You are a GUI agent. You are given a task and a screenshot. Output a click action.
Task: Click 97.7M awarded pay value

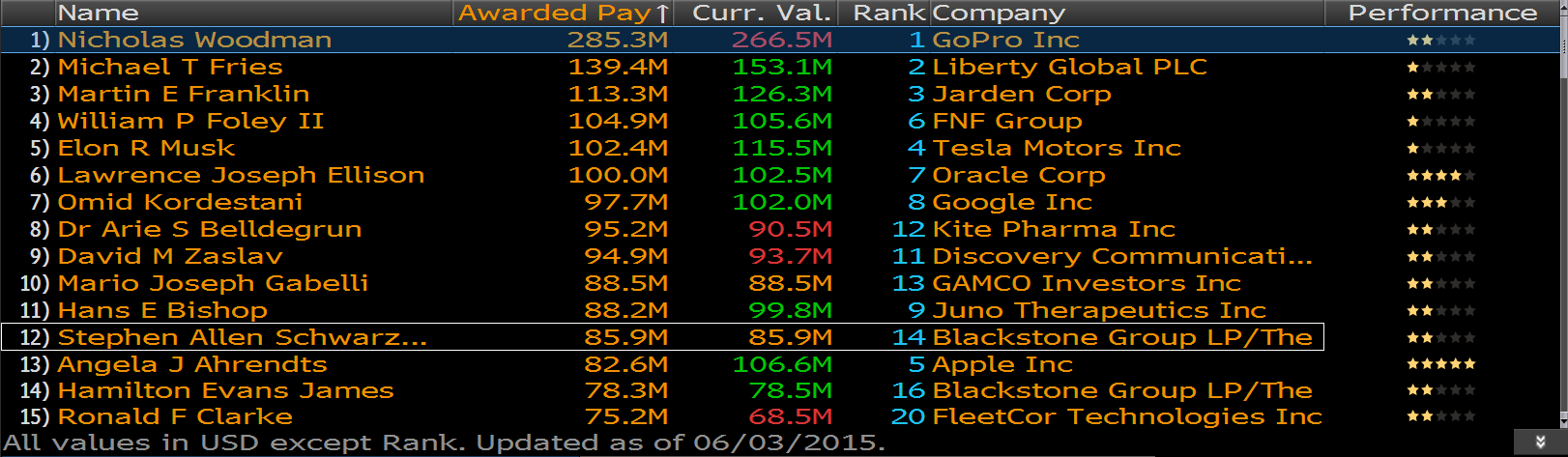click(x=626, y=202)
